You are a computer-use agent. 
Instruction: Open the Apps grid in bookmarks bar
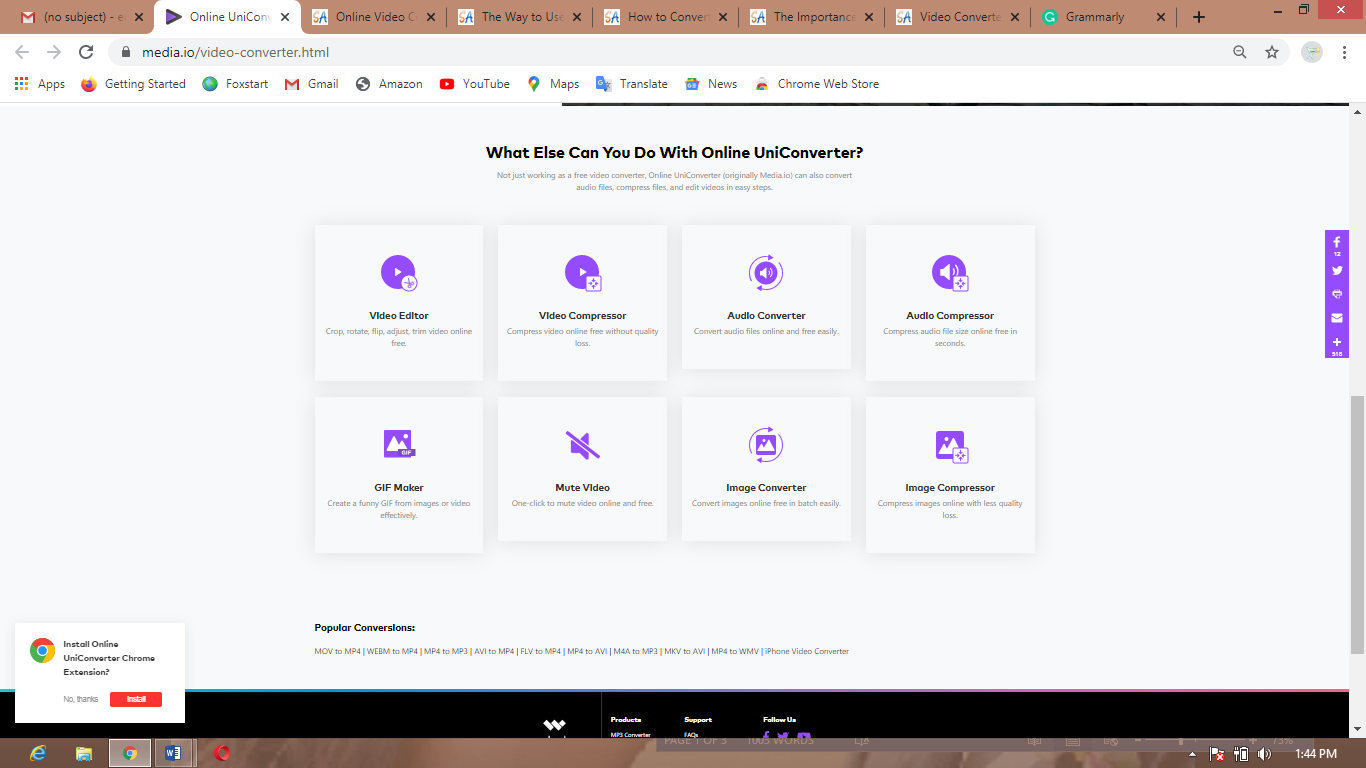40,84
